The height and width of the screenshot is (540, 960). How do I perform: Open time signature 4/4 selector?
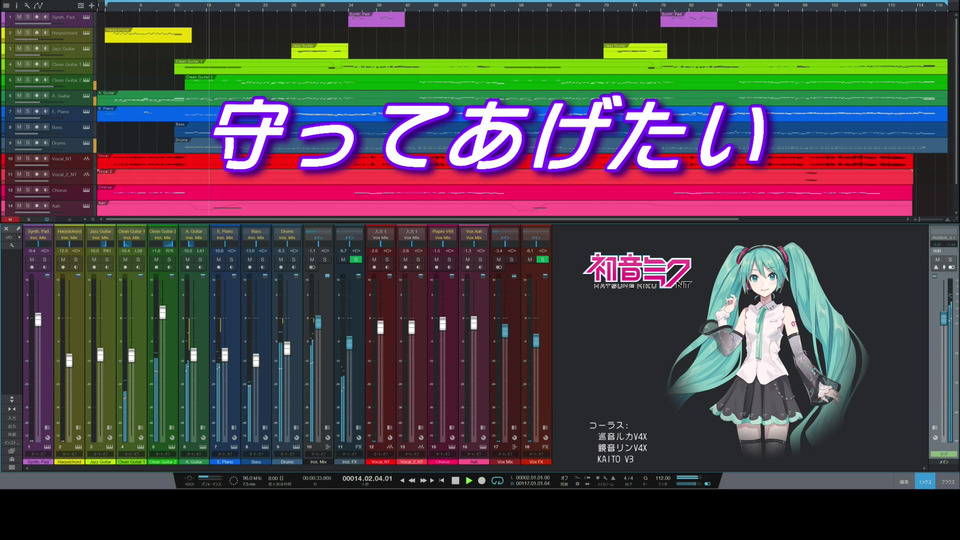[x=628, y=478]
